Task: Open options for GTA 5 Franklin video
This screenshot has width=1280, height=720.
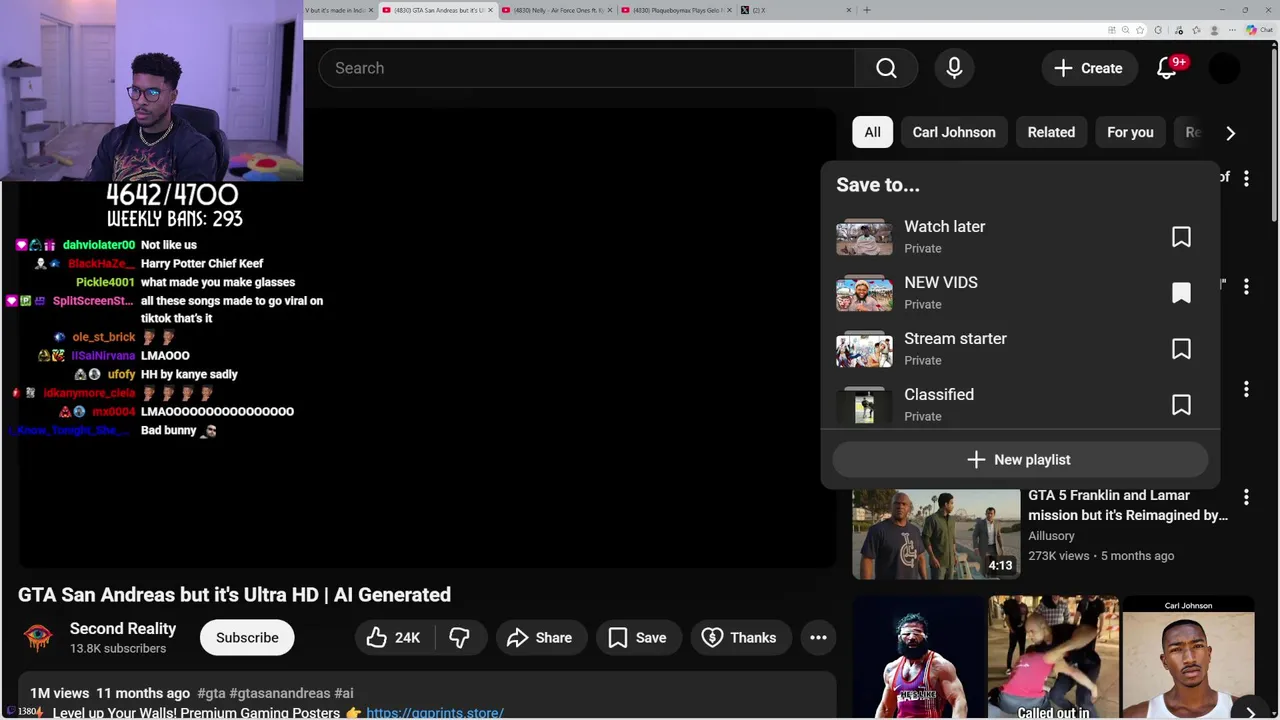Action: [1246, 497]
